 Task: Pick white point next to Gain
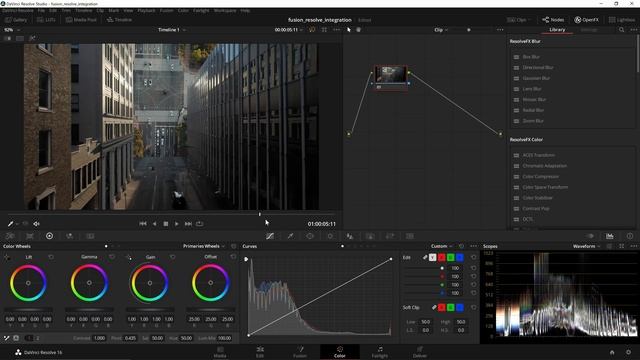tap(129, 257)
